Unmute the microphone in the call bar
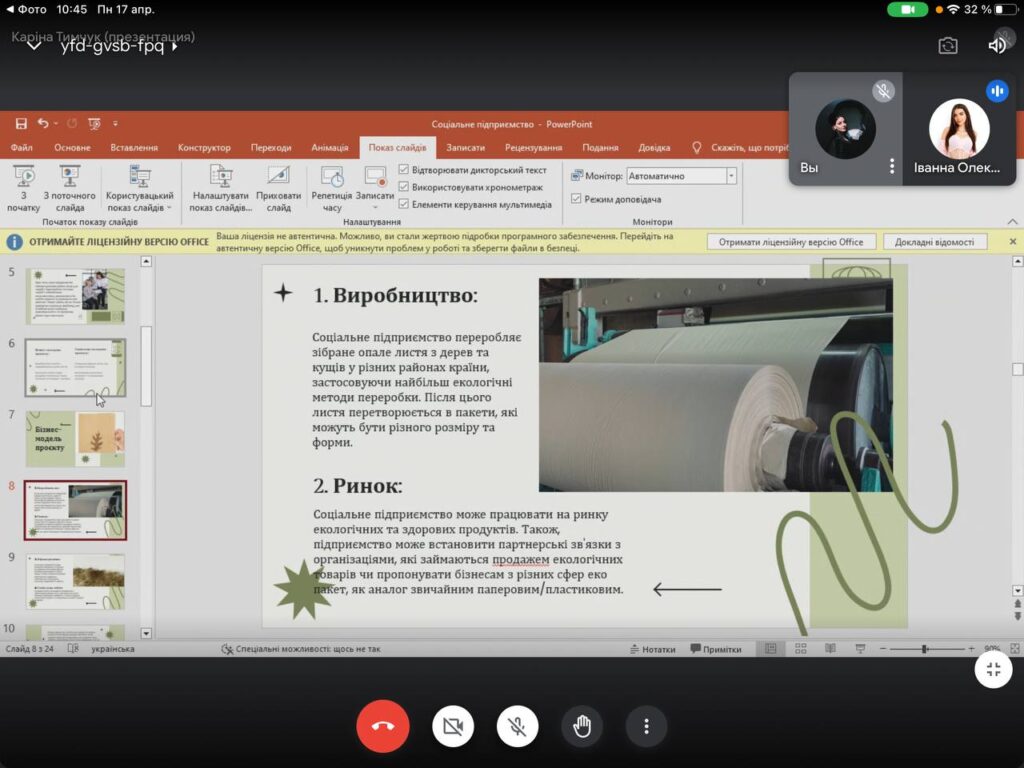Viewport: 1024px width, 768px height. [x=517, y=726]
